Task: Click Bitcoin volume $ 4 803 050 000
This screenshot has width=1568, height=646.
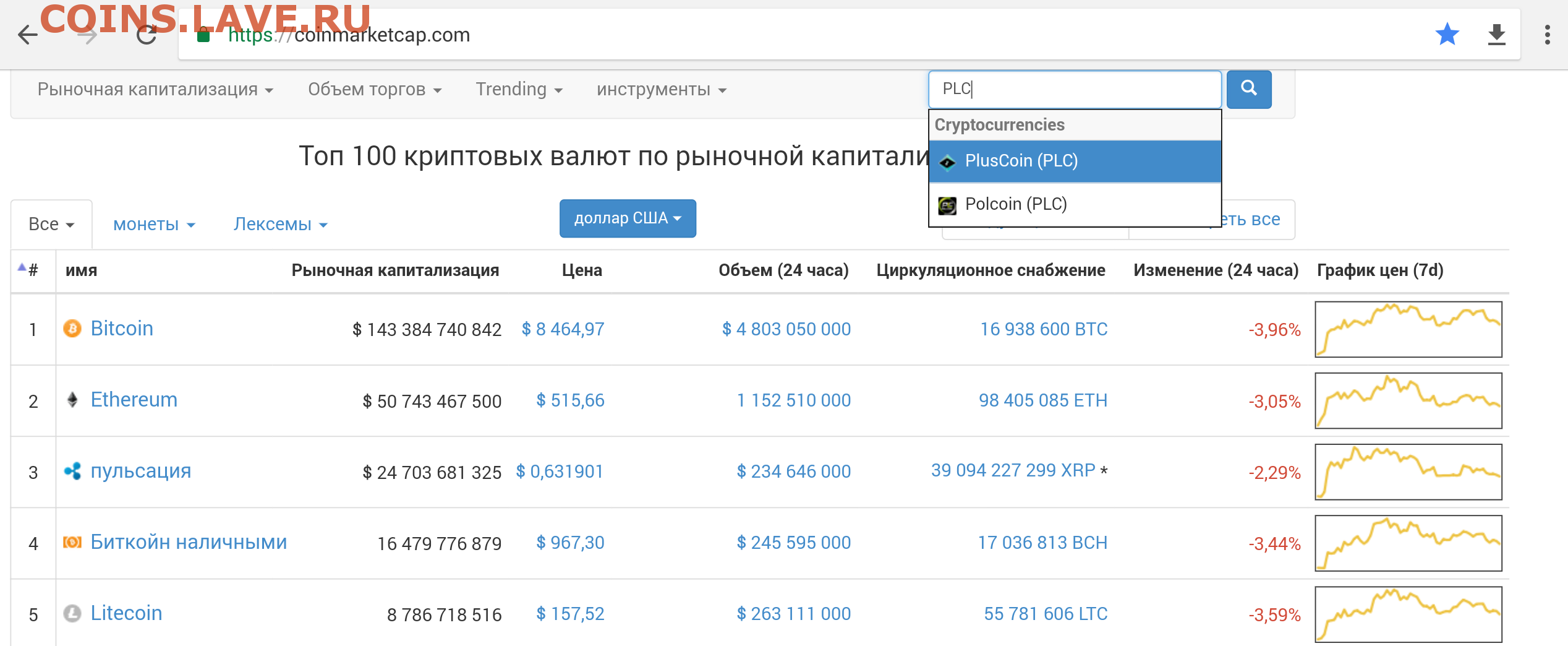Action: (786, 329)
